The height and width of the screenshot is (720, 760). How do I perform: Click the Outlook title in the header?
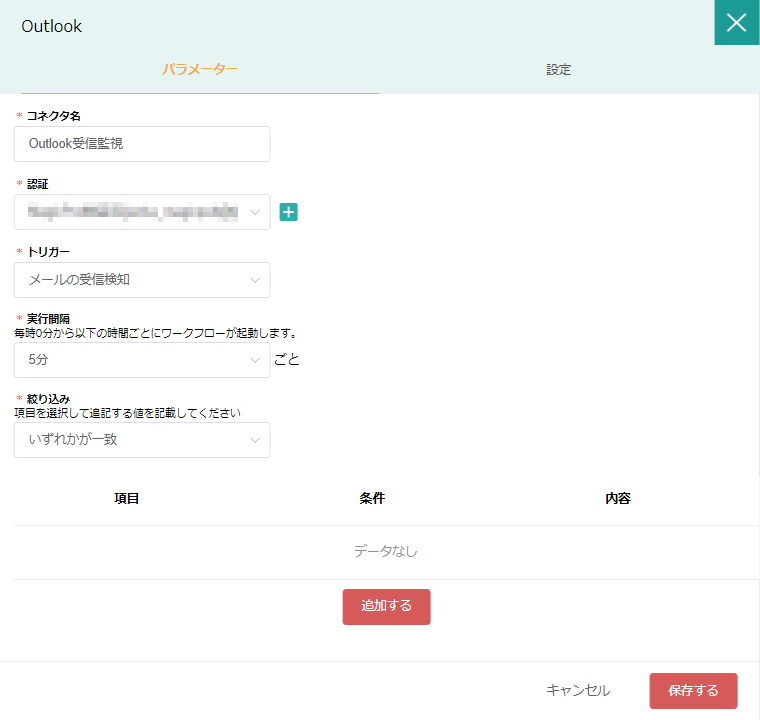coord(52,26)
